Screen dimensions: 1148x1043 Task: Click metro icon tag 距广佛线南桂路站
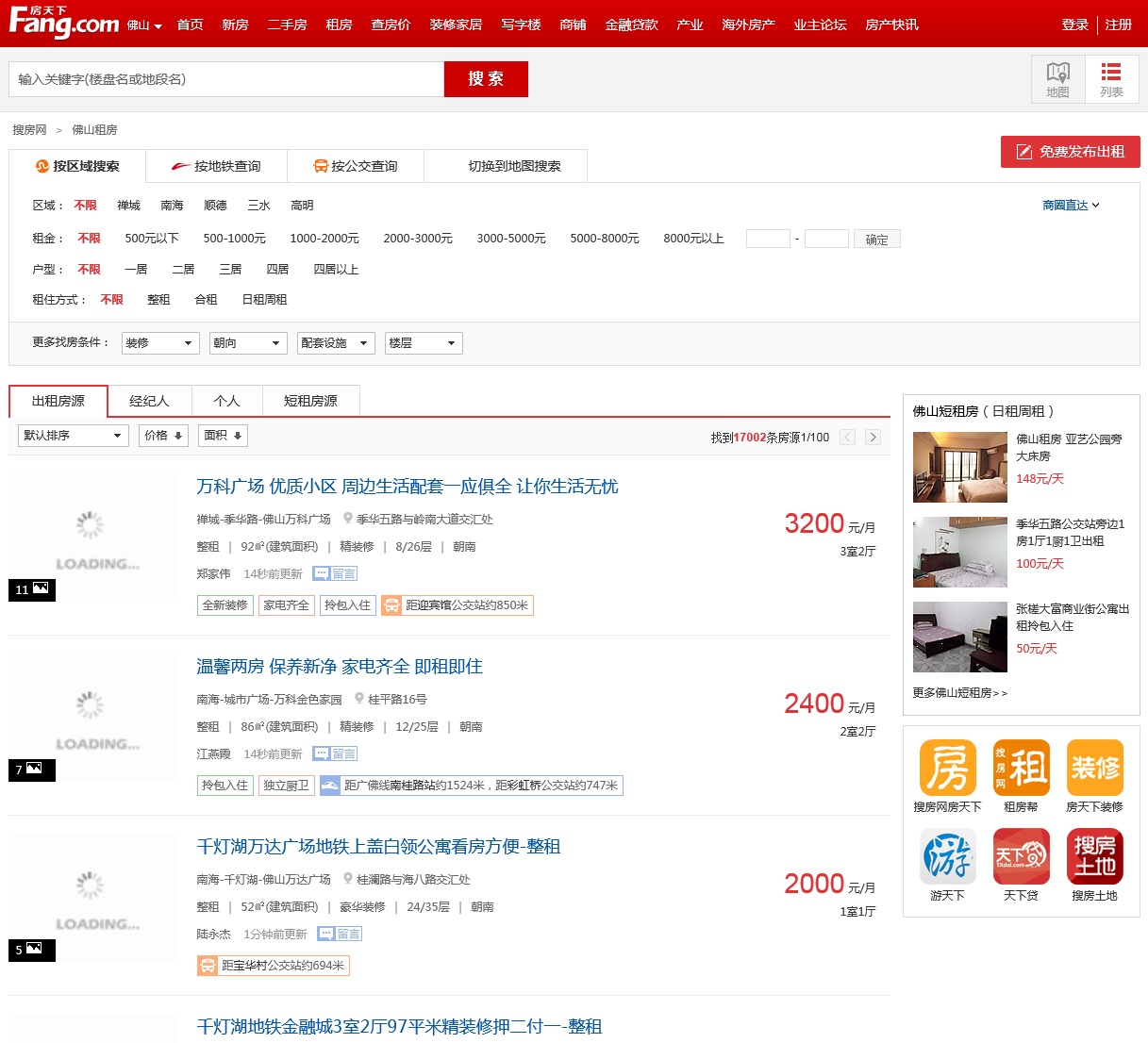click(x=472, y=786)
